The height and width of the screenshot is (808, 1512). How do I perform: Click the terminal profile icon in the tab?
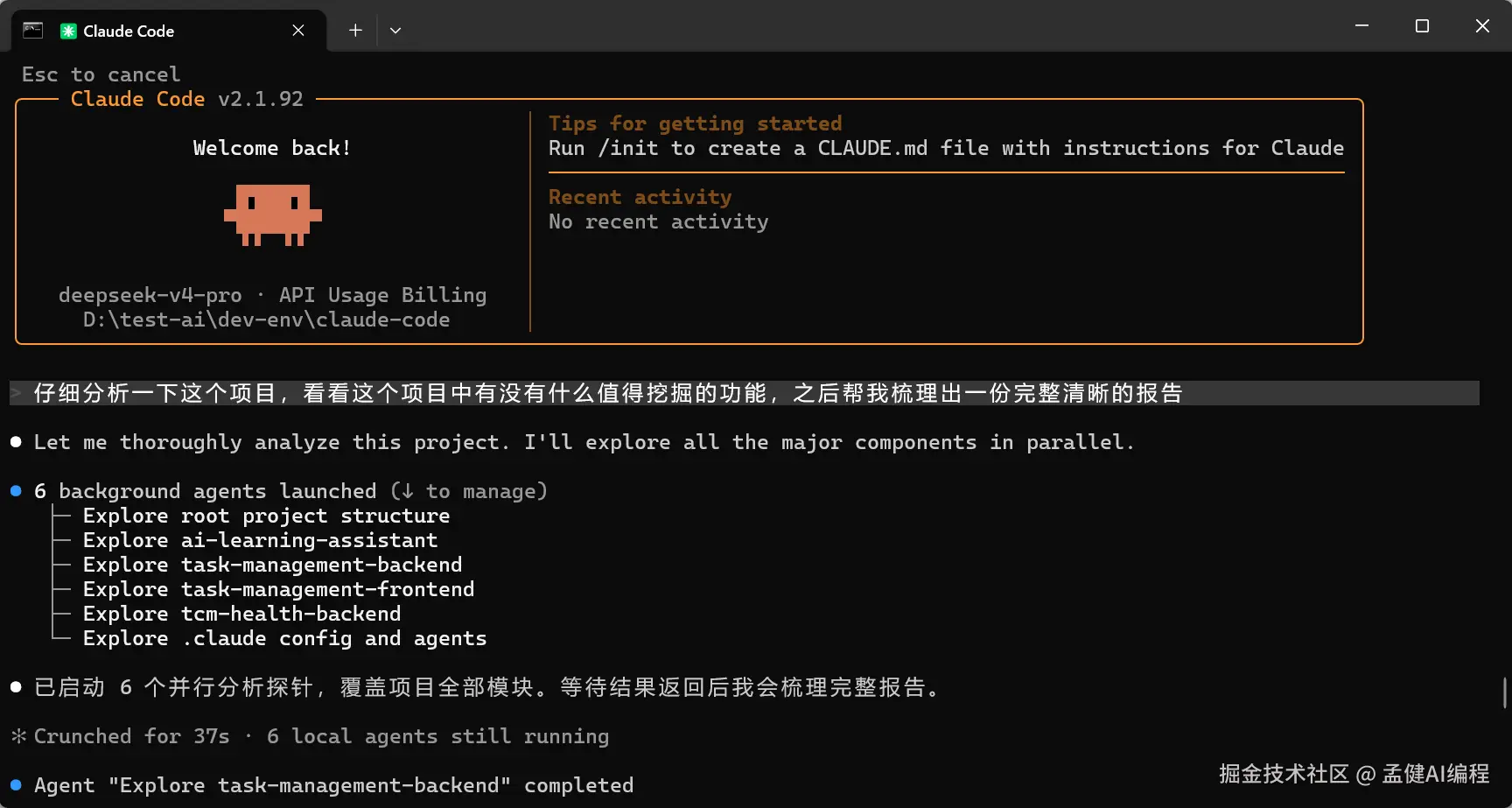click(x=32, y=31)
